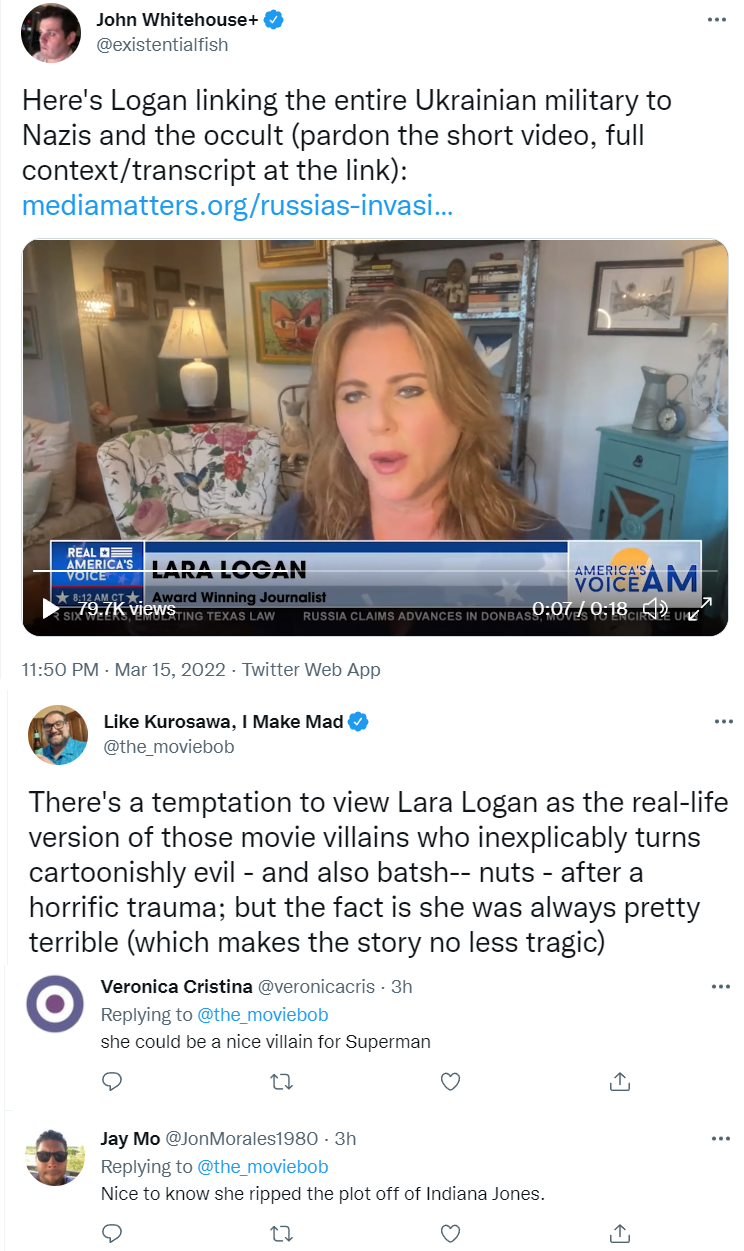Image resolution: width=744 pixels, height=1251 pixels.
Task: Reply to Veronica Cristina's tweet
Action: coord(113,1081)
